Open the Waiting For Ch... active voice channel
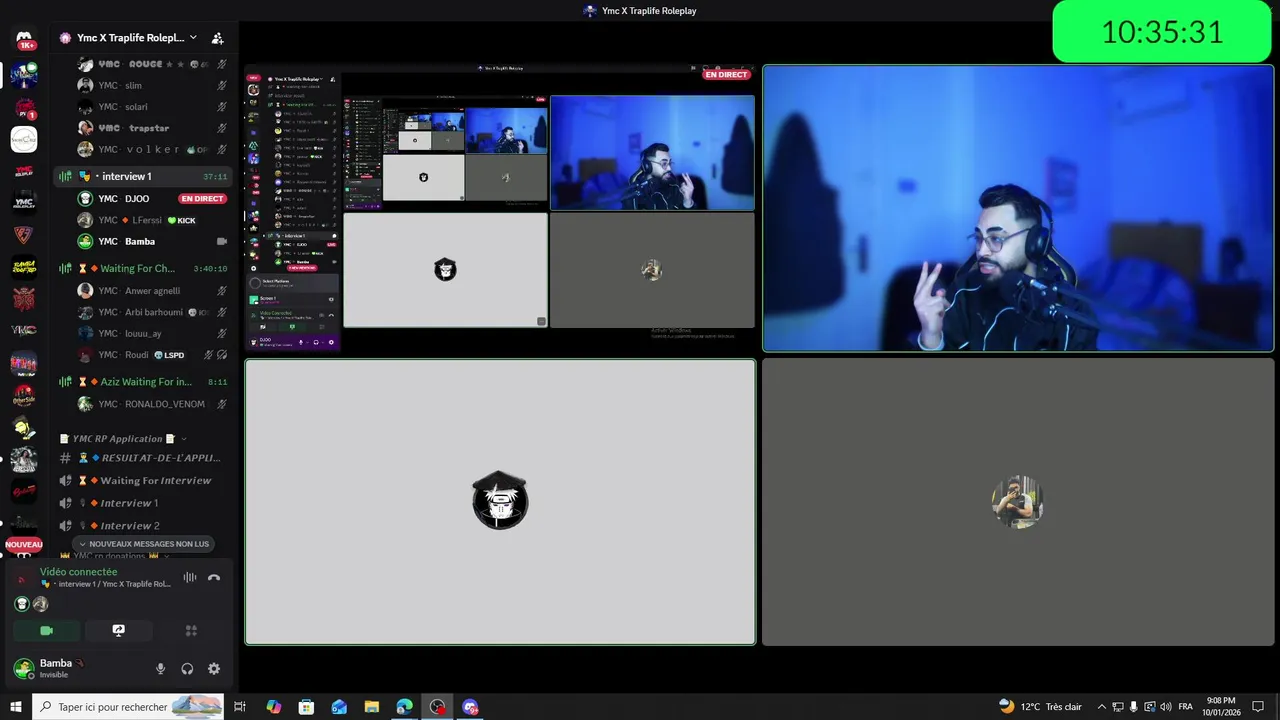This screenshot has height=720, width=1280. (143, 268)
